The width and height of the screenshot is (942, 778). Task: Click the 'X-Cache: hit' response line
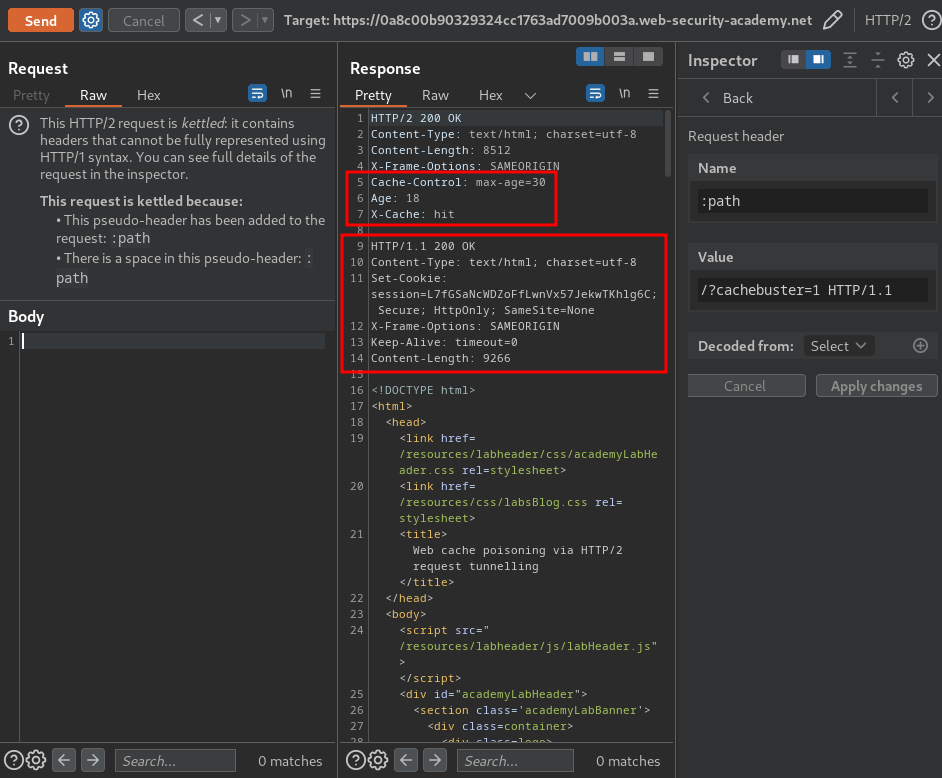click(412, 214)
